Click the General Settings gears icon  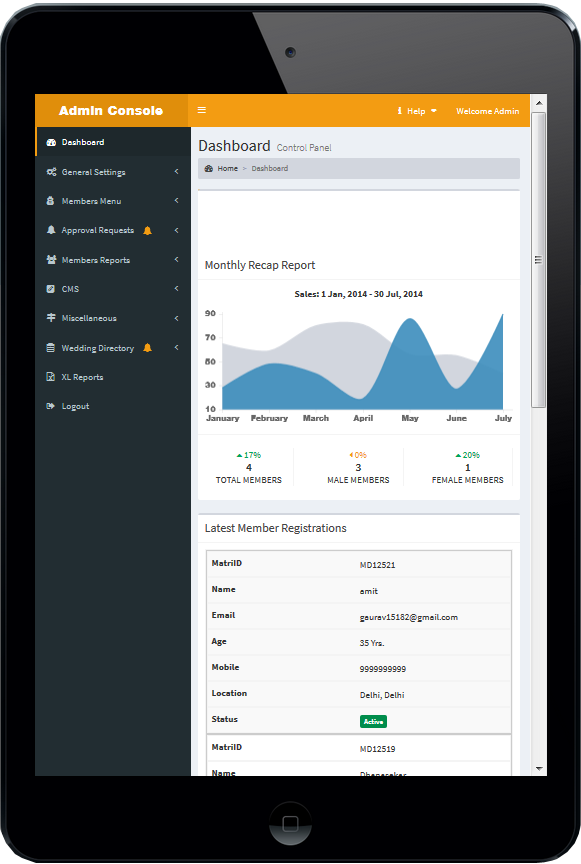tap(51, 172)
